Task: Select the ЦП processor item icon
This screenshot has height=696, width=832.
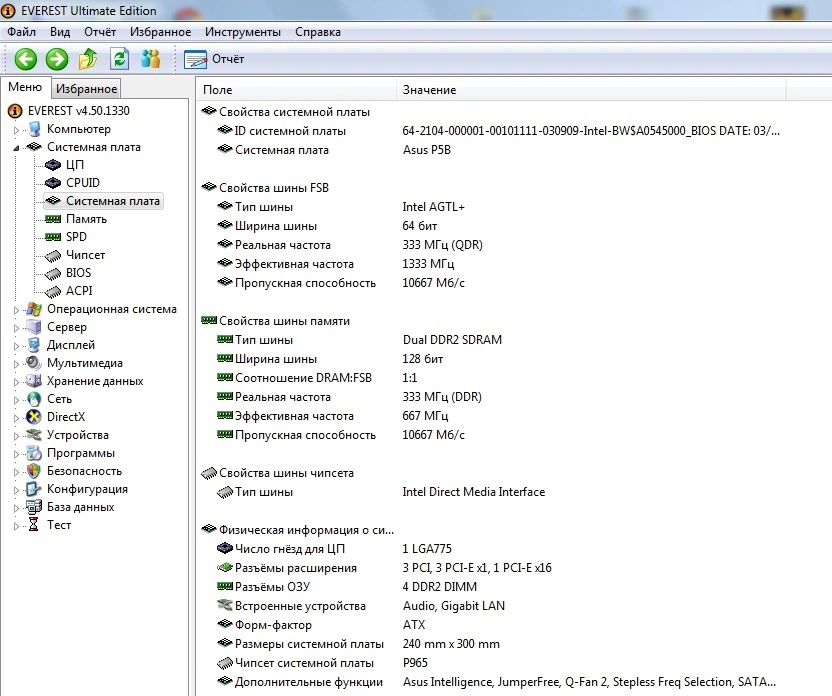Action: (53, 165)
